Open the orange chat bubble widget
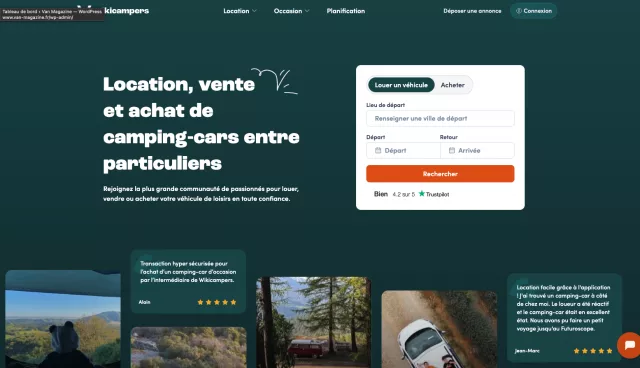Image resolution: width=640 pixels, height=368 pixels. click(629, 345)
